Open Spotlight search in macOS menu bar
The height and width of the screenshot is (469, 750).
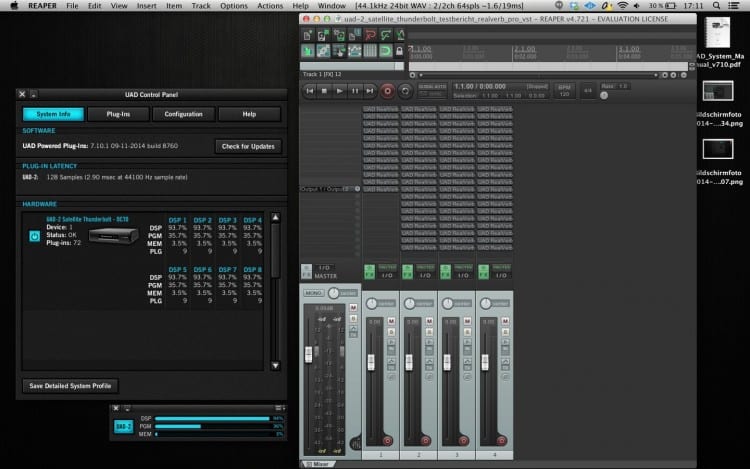tap(716, 6)
